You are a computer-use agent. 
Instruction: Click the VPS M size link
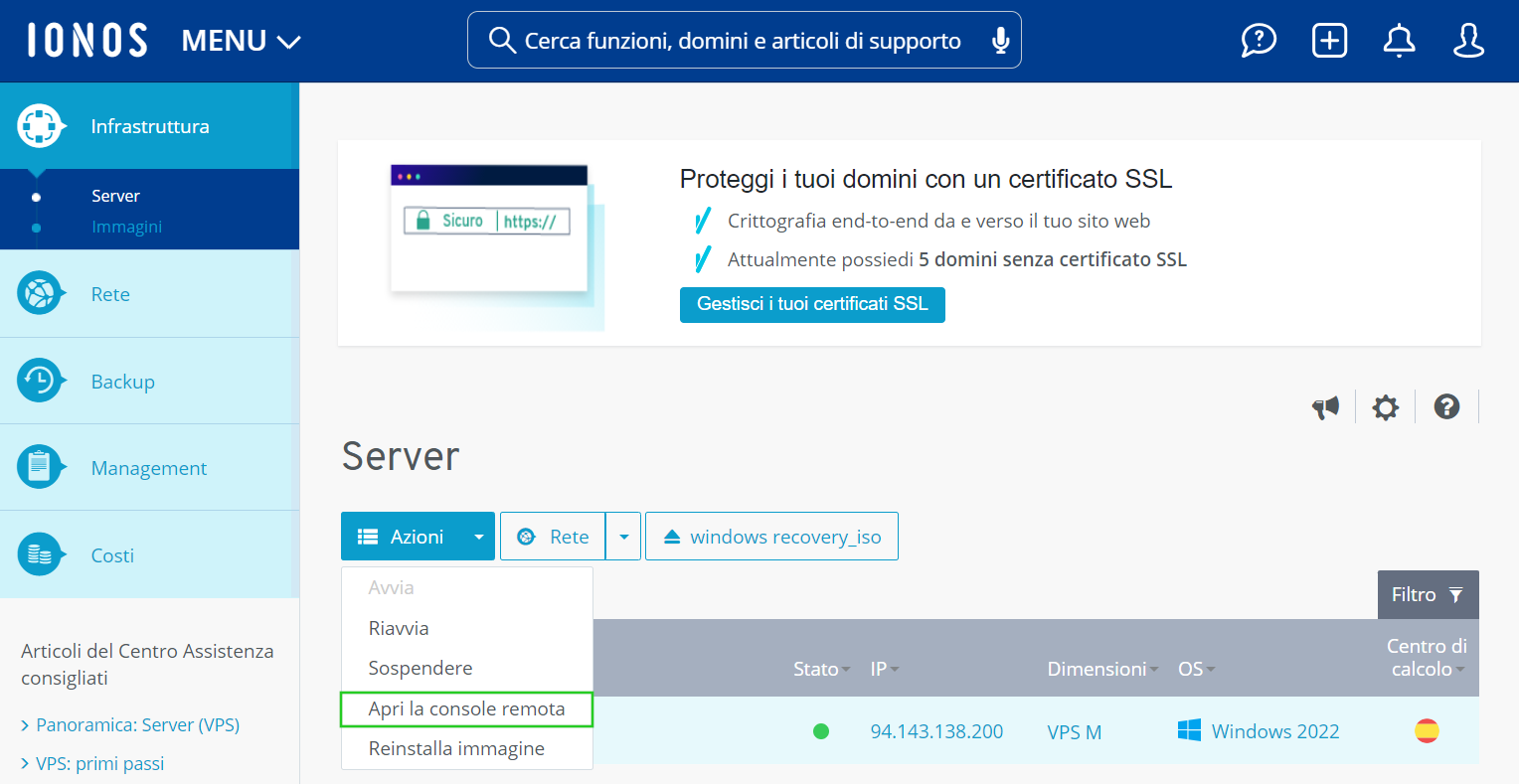(x=1074, y=732)
